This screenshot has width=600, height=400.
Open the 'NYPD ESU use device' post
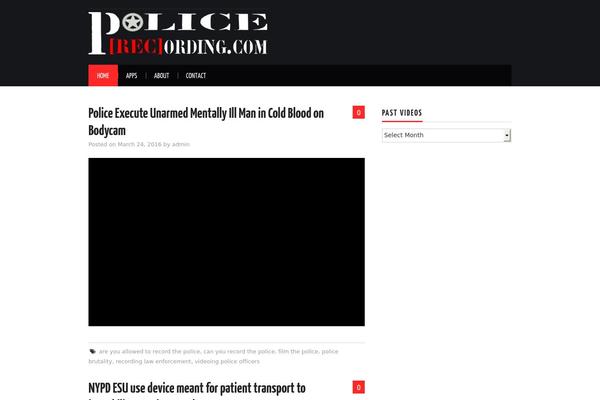tap(197, 390)
